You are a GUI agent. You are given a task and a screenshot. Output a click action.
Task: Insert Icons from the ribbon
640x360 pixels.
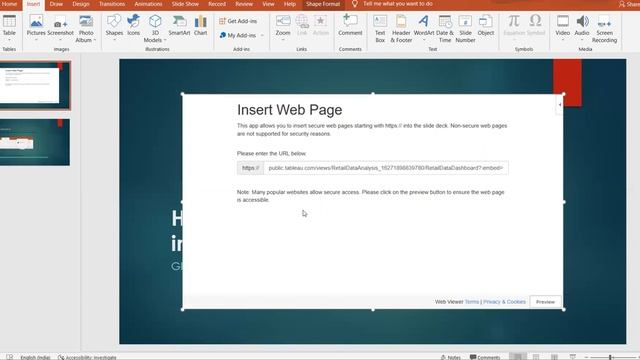coord(133,25)
